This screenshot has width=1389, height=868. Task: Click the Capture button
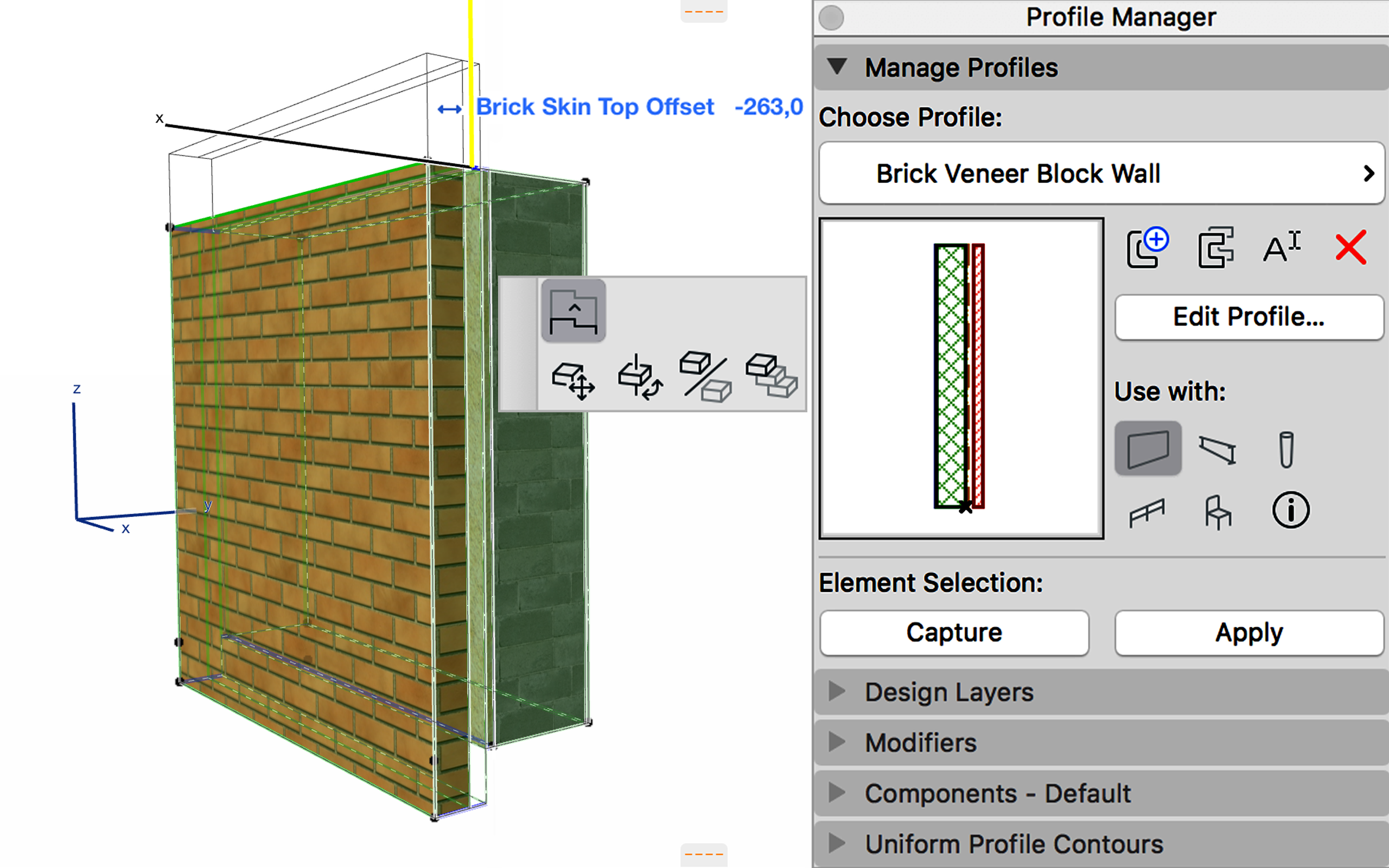(954, 633)
